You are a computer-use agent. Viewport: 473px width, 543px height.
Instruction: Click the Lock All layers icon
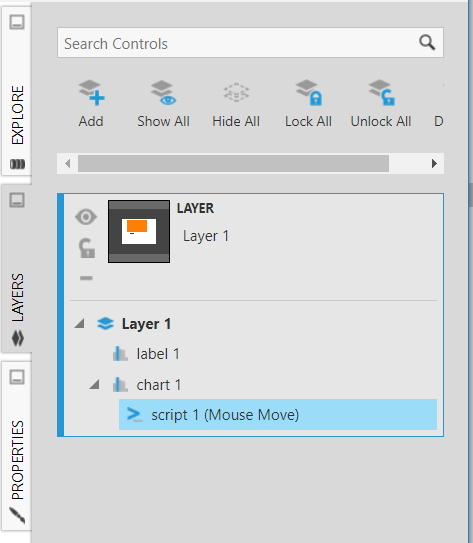pyautogui.click(x=309, y=92)
